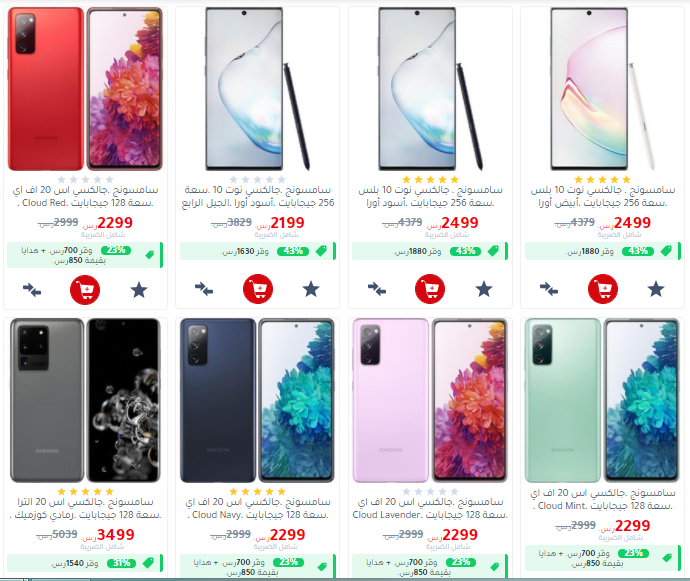This screenshot has width=690, height=581.
Task: Favorite the Galaxy S20 FE Cloud Red
Action: tap(139, 290)
